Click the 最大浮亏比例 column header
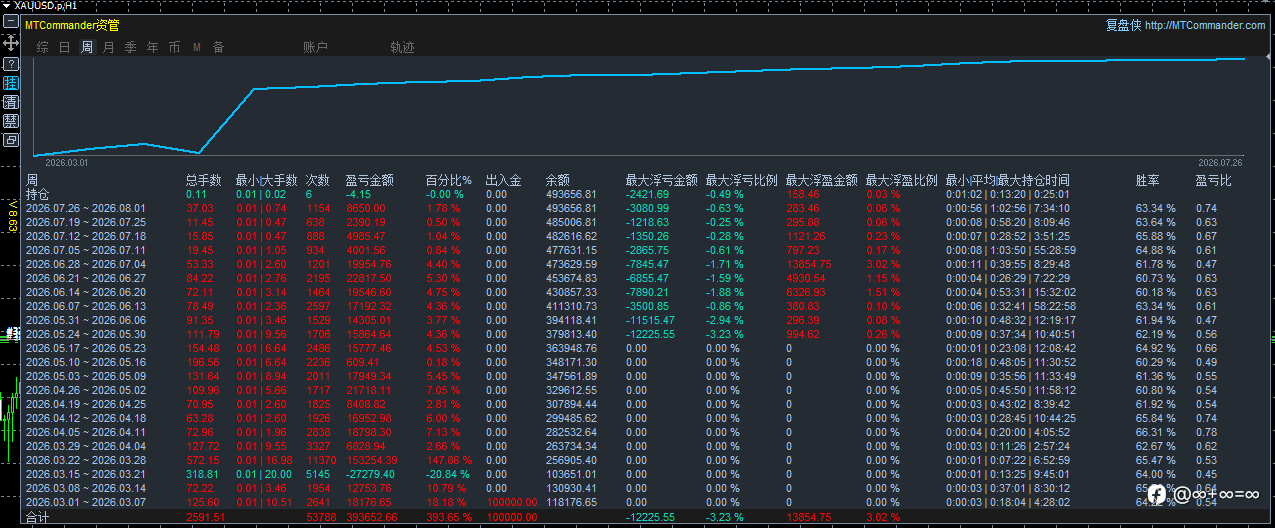Viewport: 1275px width, 528px height. coord(741,181)
